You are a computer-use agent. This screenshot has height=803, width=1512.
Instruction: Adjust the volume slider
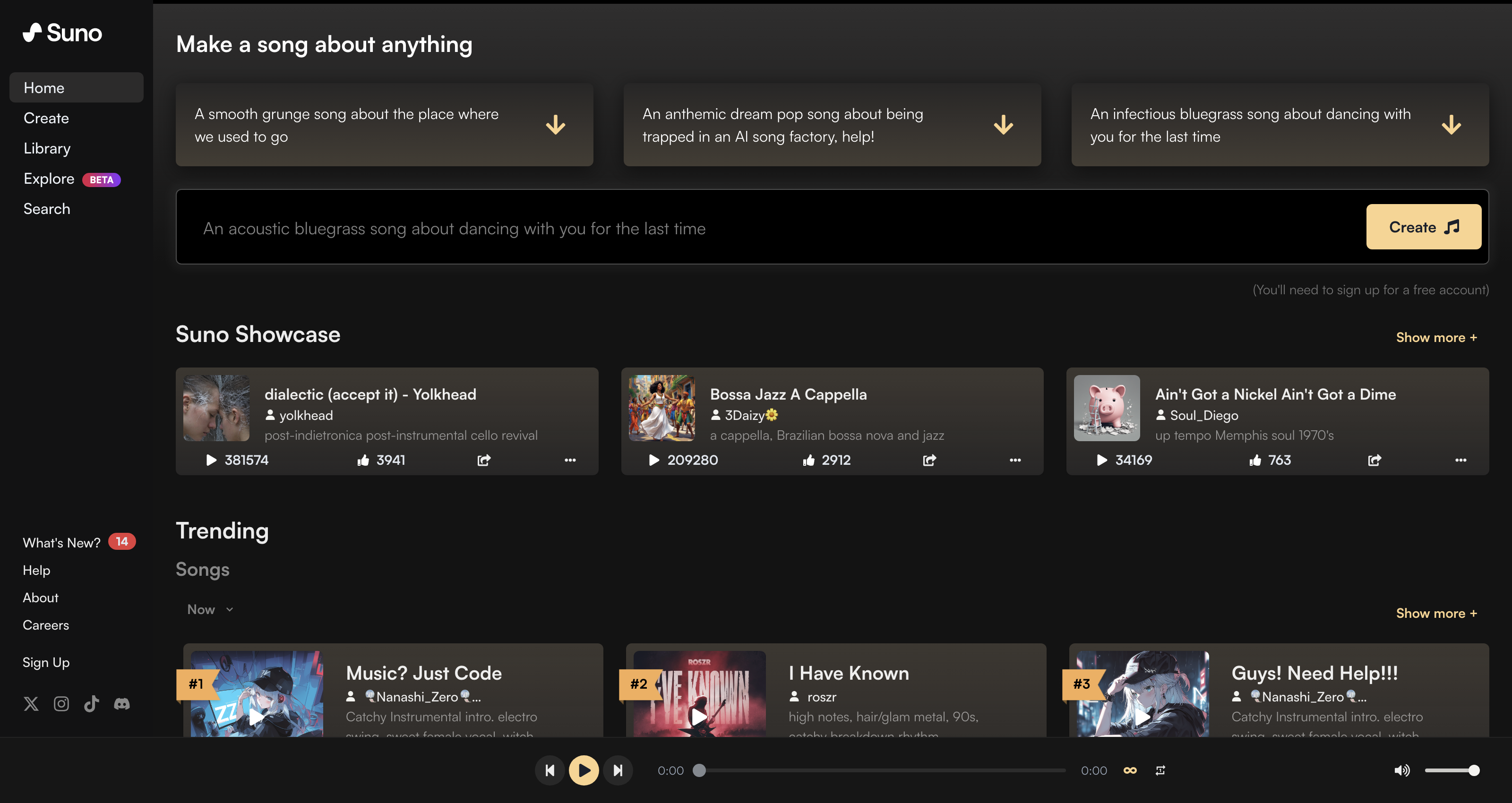[x=1451, y=770]
